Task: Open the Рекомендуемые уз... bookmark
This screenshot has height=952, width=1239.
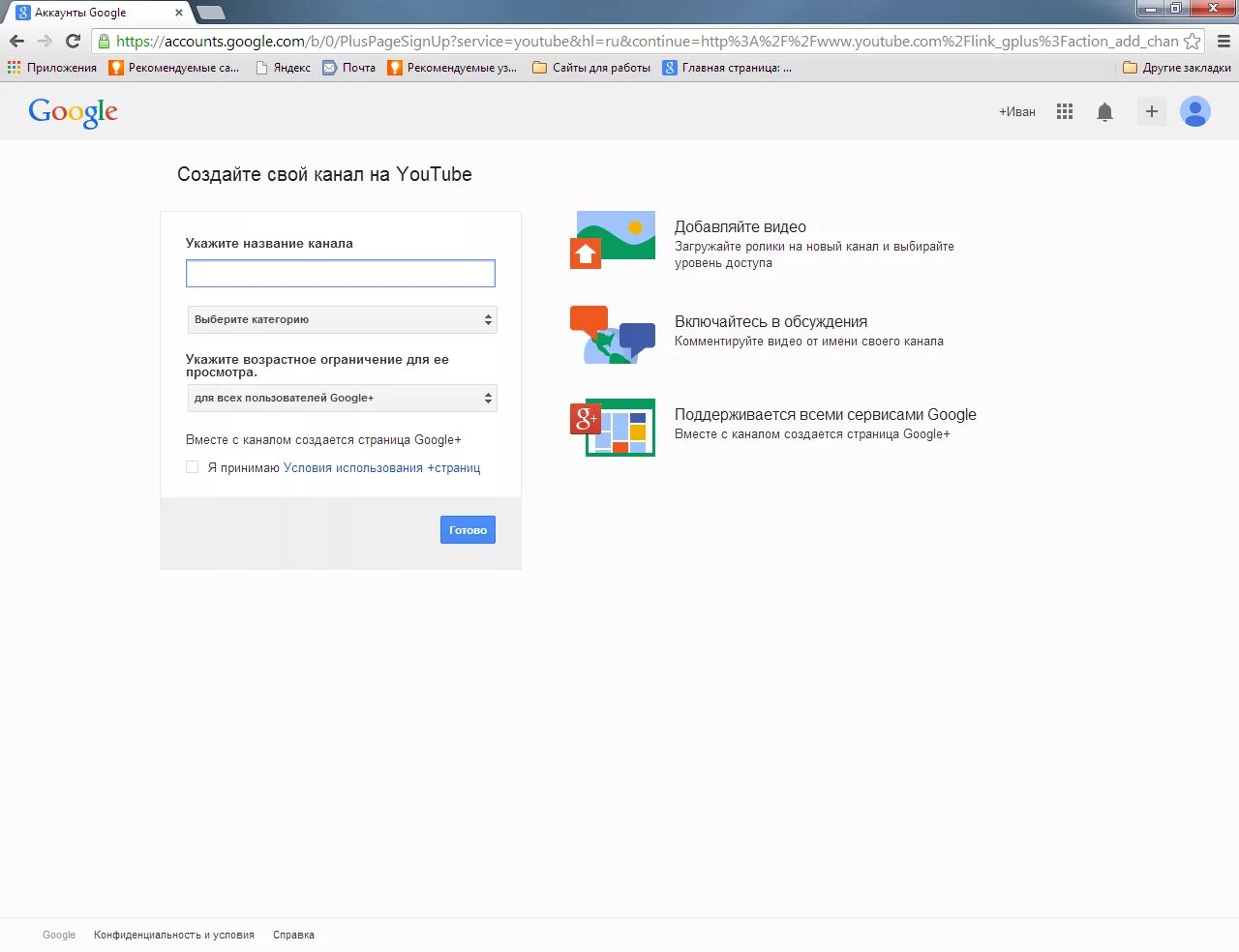Action: [x=452, y=68]
